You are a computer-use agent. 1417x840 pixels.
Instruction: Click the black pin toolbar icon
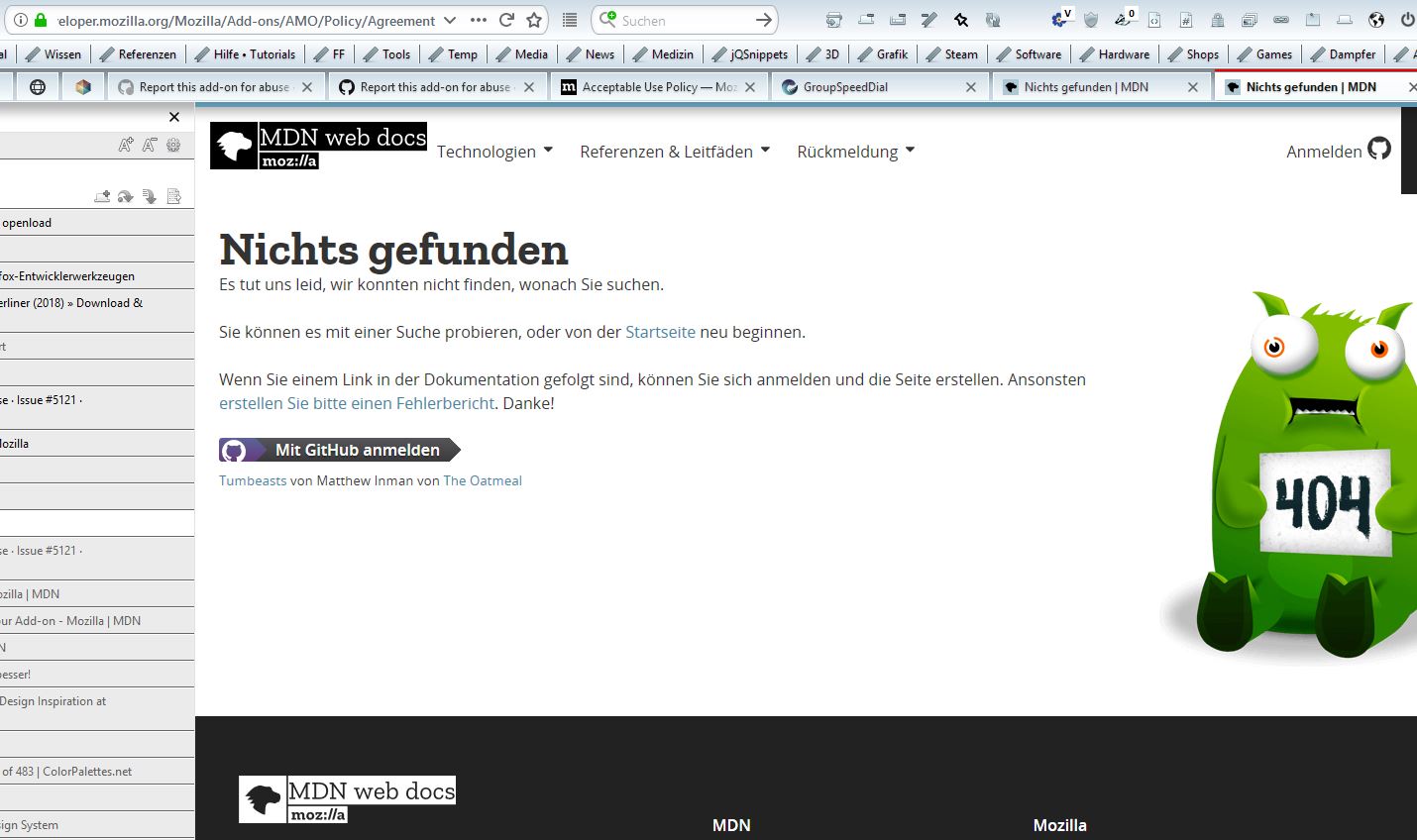pyautogui.click(x=961, y=20)
